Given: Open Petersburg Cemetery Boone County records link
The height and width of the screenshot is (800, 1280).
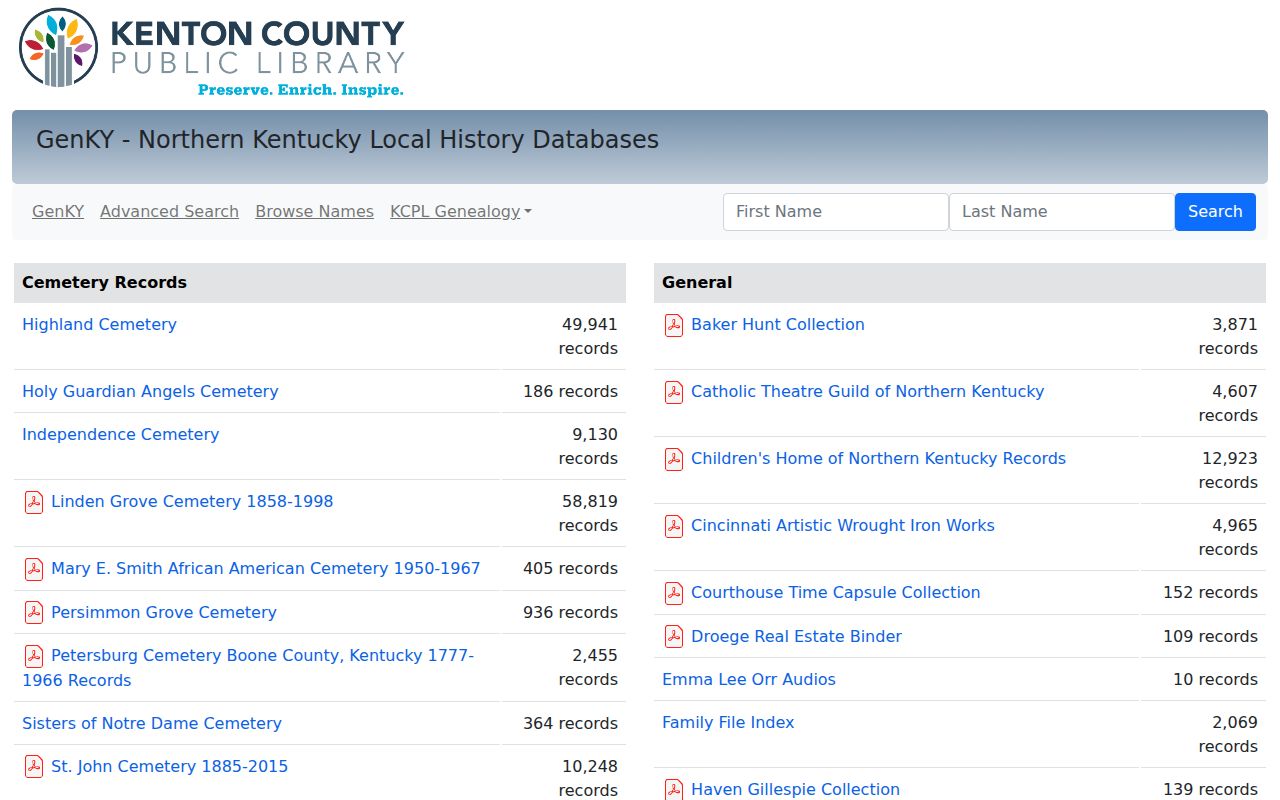Looking at the screenshot, I should (x=248, y=667).
